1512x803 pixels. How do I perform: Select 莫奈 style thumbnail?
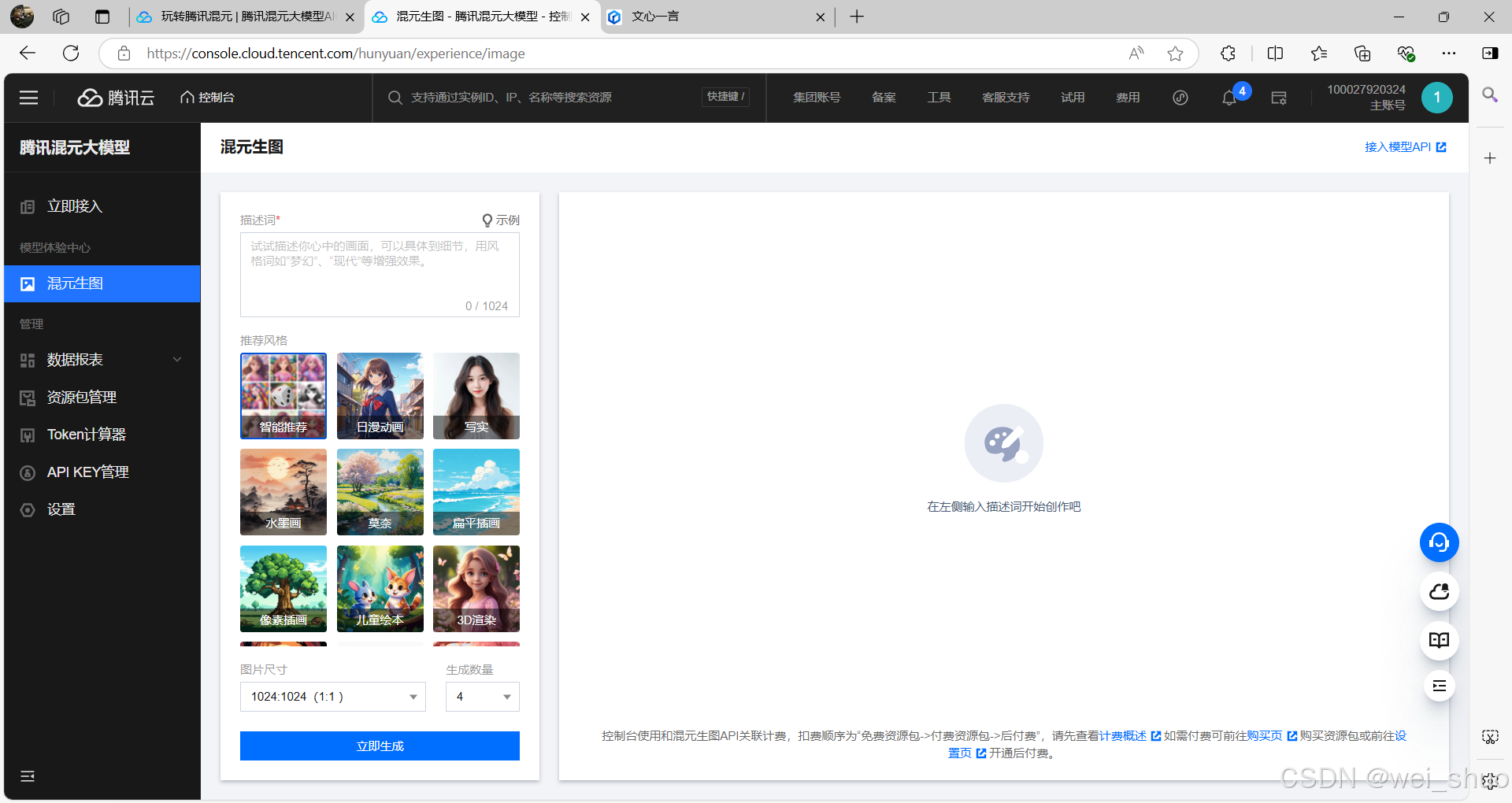pyautogui.click(x=380, y=492)
